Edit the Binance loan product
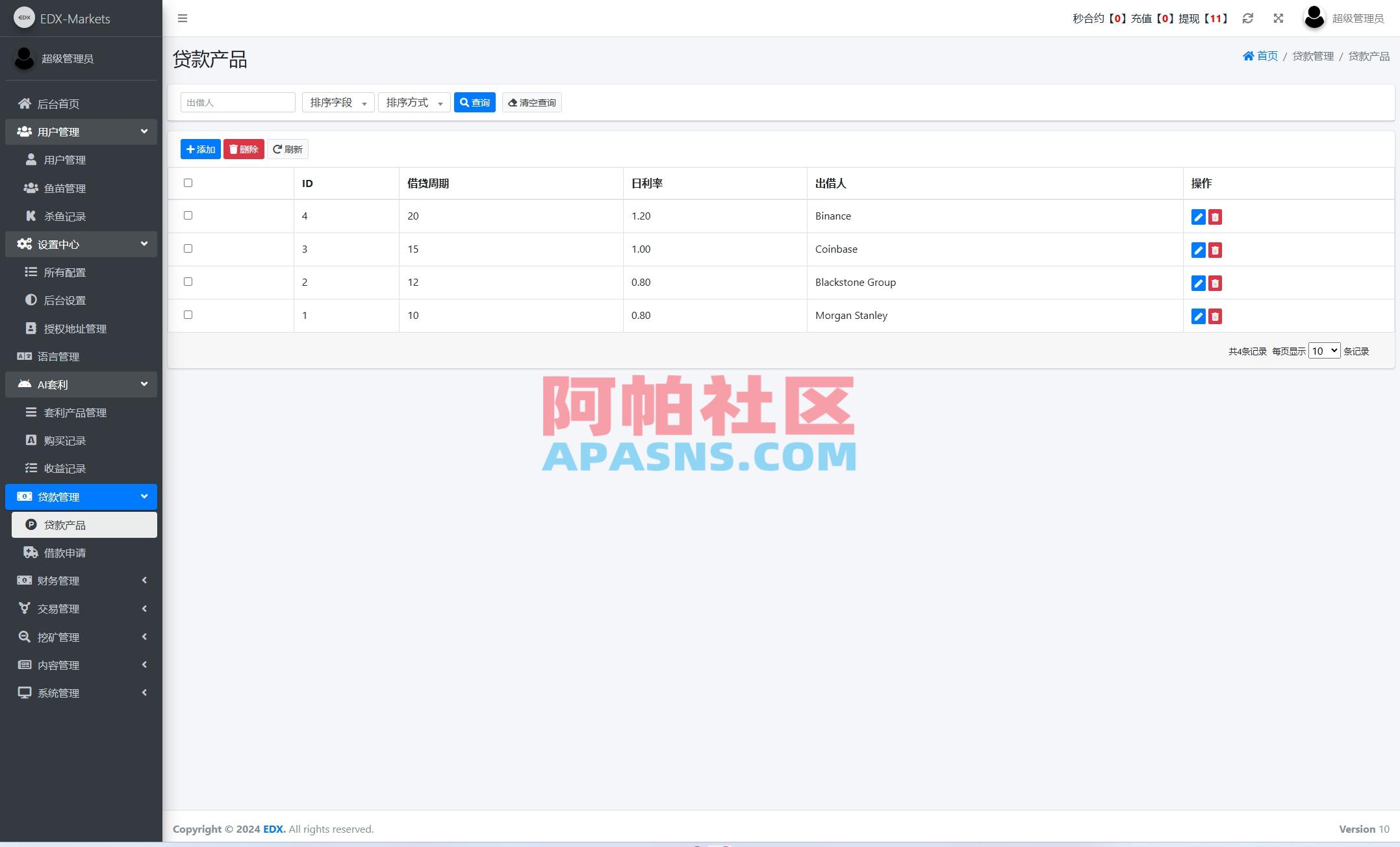1400x847 pixels. 1197,218
